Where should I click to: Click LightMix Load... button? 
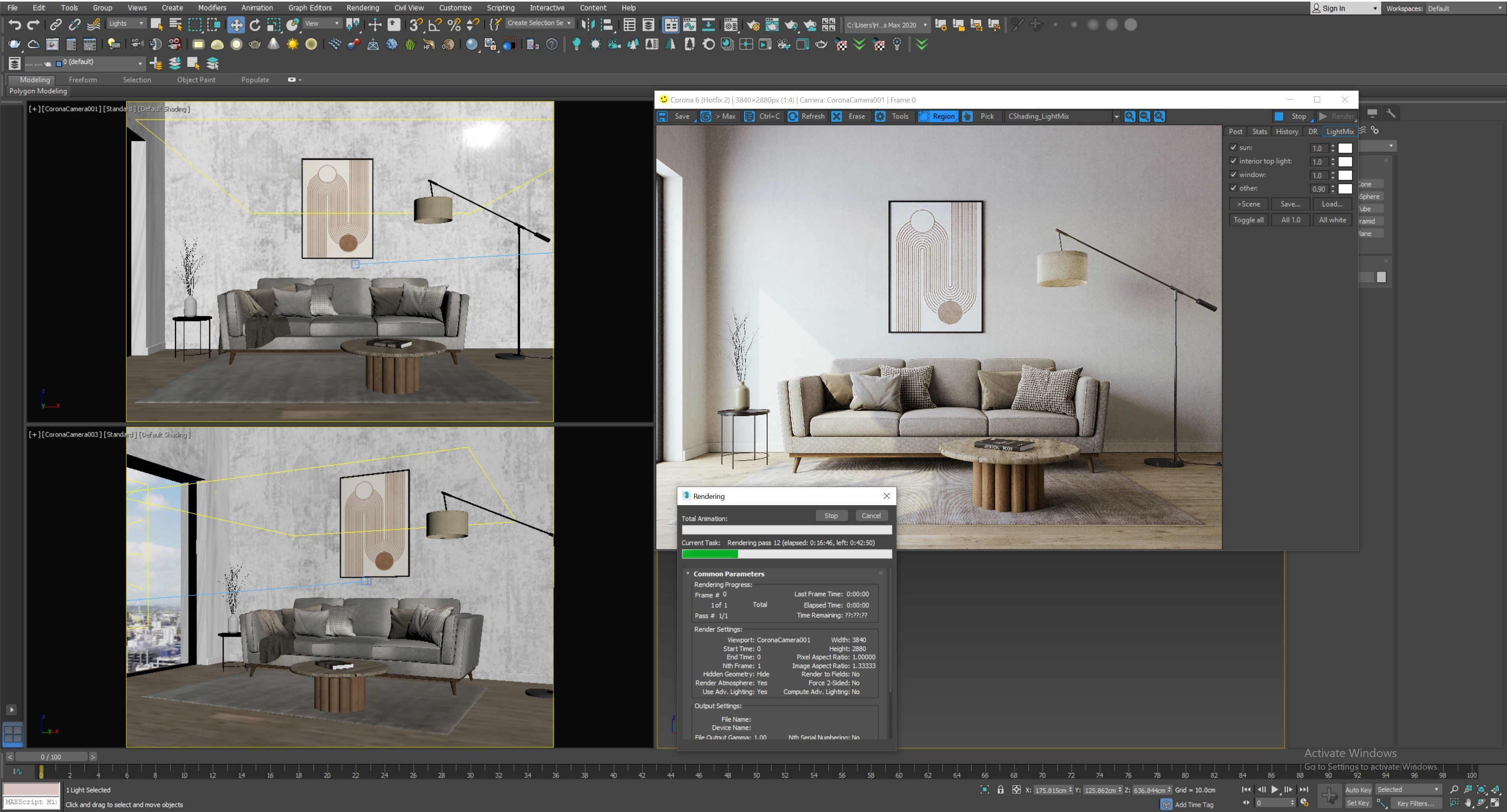click(x=1332, y=204)
